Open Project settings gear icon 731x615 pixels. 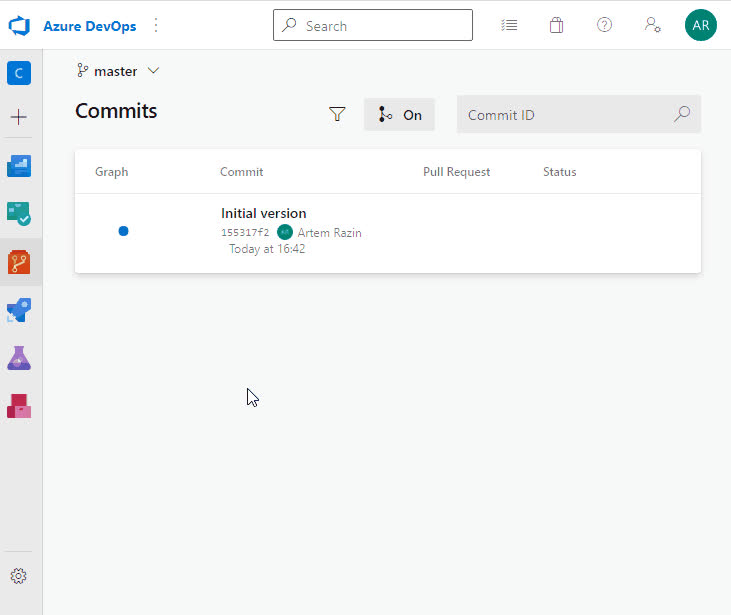18,576
